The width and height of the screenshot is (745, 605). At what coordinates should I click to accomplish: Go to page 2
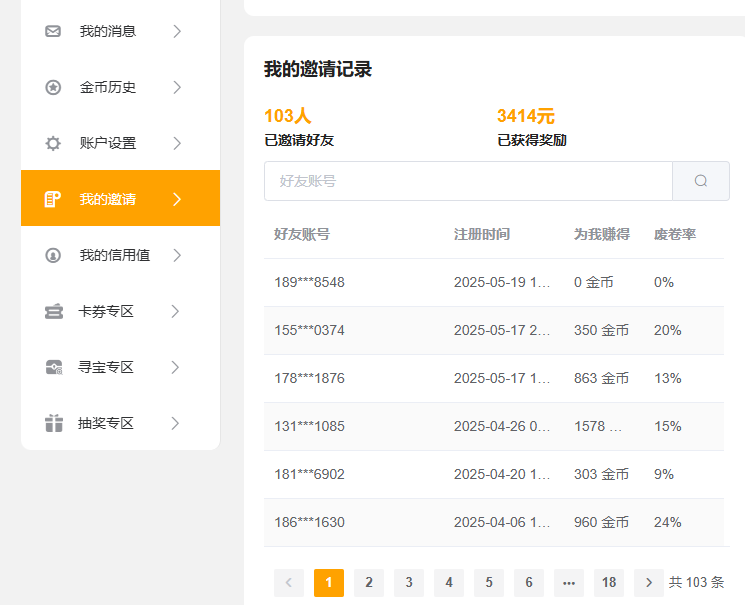pos(369,582)
